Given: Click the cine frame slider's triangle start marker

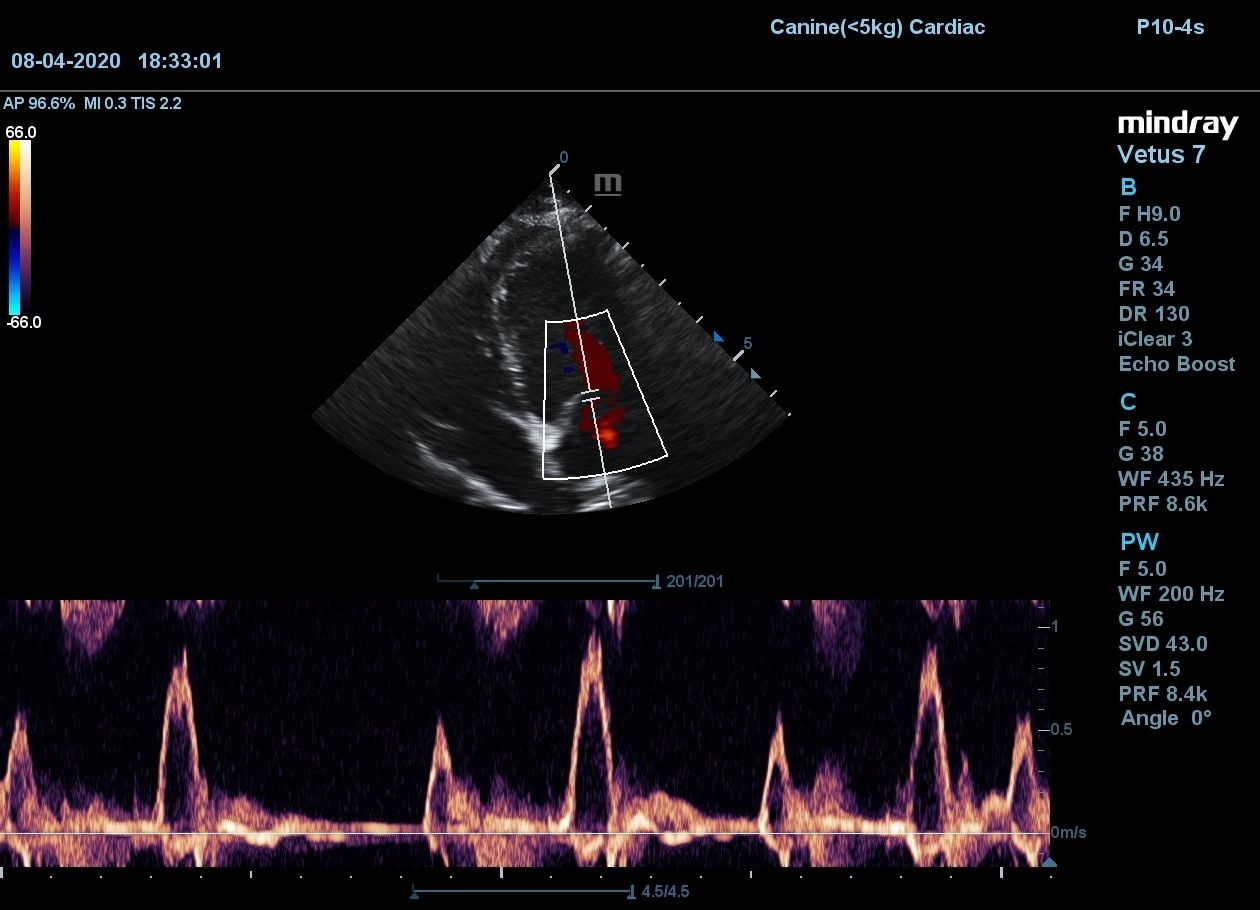Looking at the screenshot, I should (x=474, y=584).
